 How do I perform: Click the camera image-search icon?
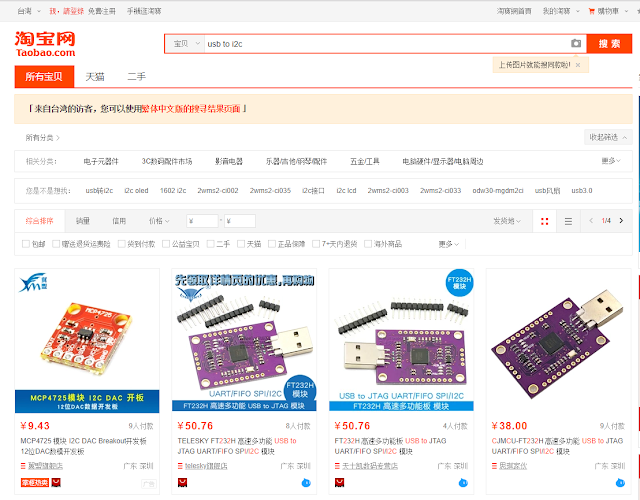click(x=576, y=43)
